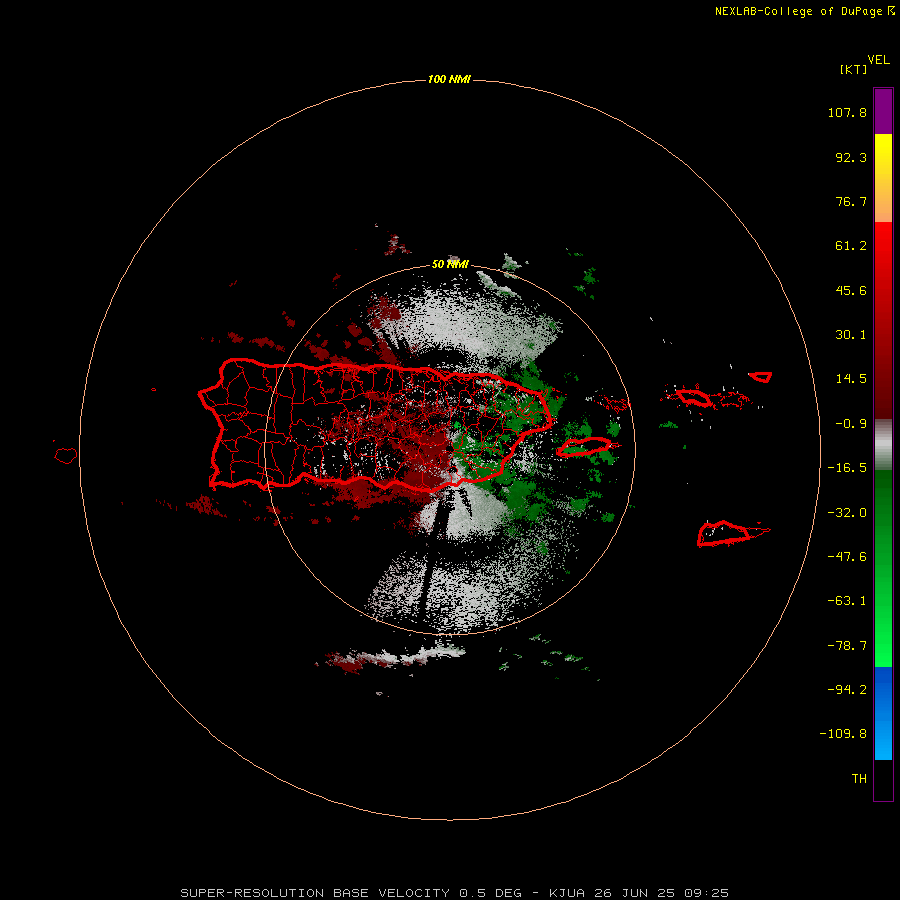Click the [KT] units label
The width and height of the screenshot is (900, 900).
(x=853, y=69)
